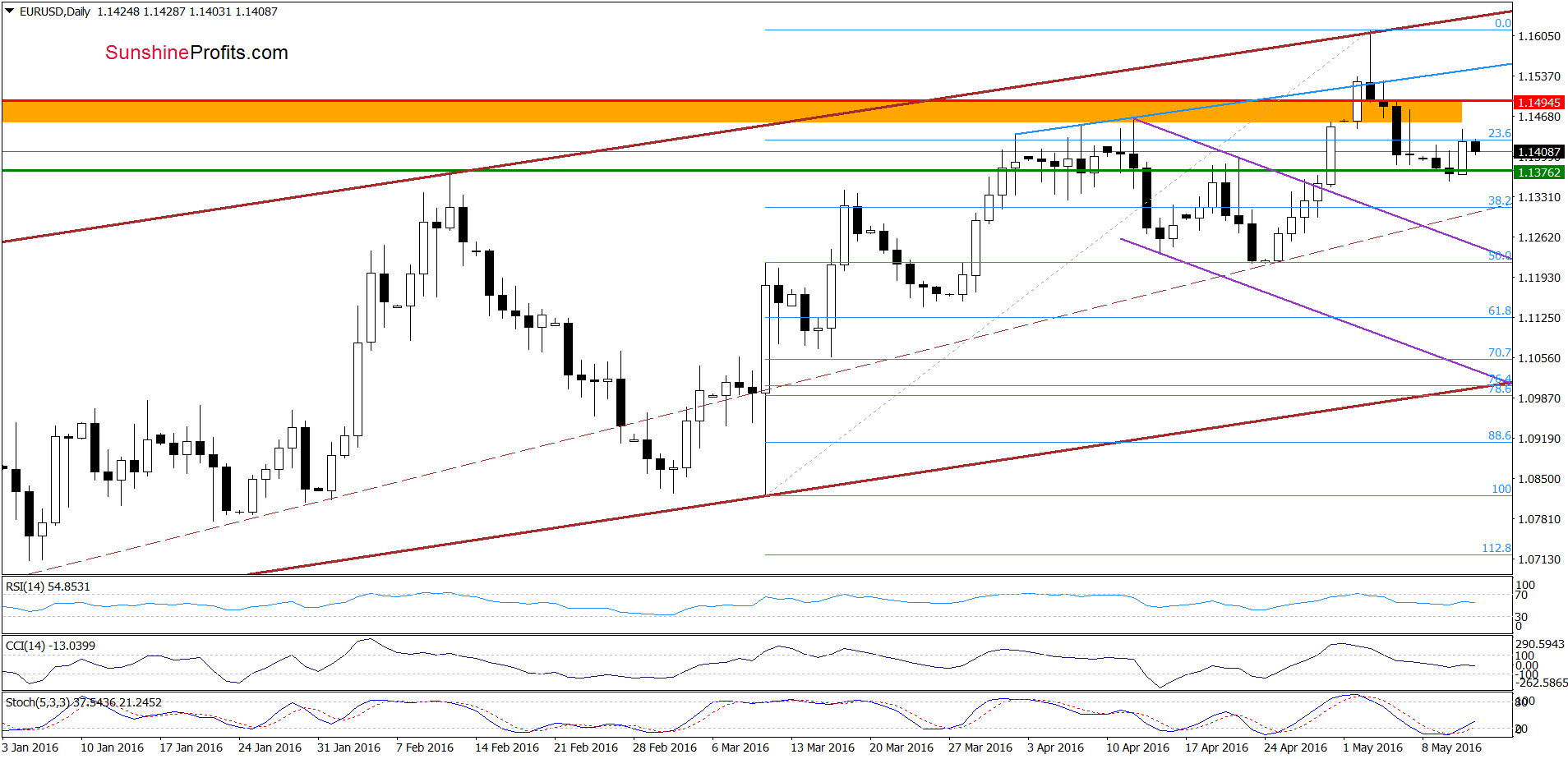Select the 1.15370 price axis value
The width and height of the screenshot is (1568, 759).
point(1539,76)
